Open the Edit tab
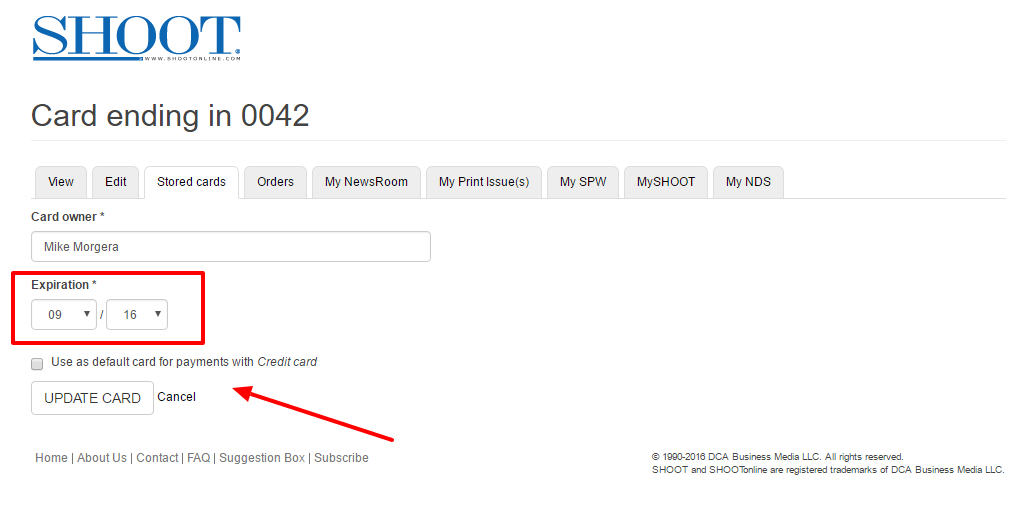The height and width of the screenshot is (514, 1029). point(116,182)
